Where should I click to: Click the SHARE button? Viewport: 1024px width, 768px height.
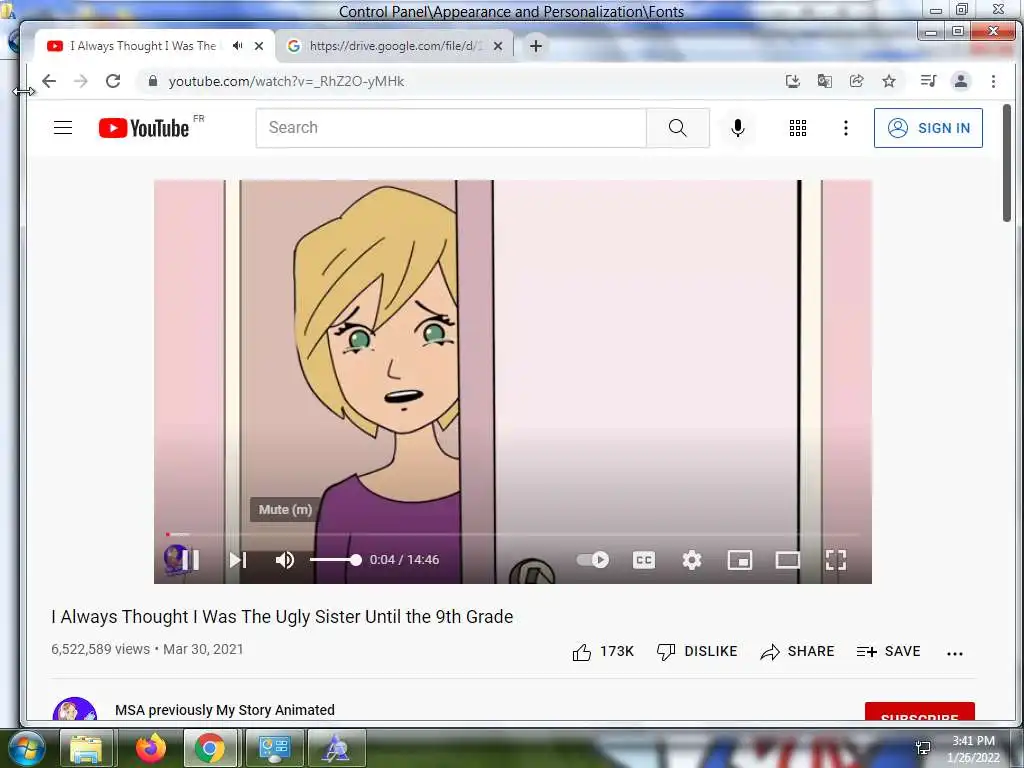pyautogui.click(x=797, y=652)
